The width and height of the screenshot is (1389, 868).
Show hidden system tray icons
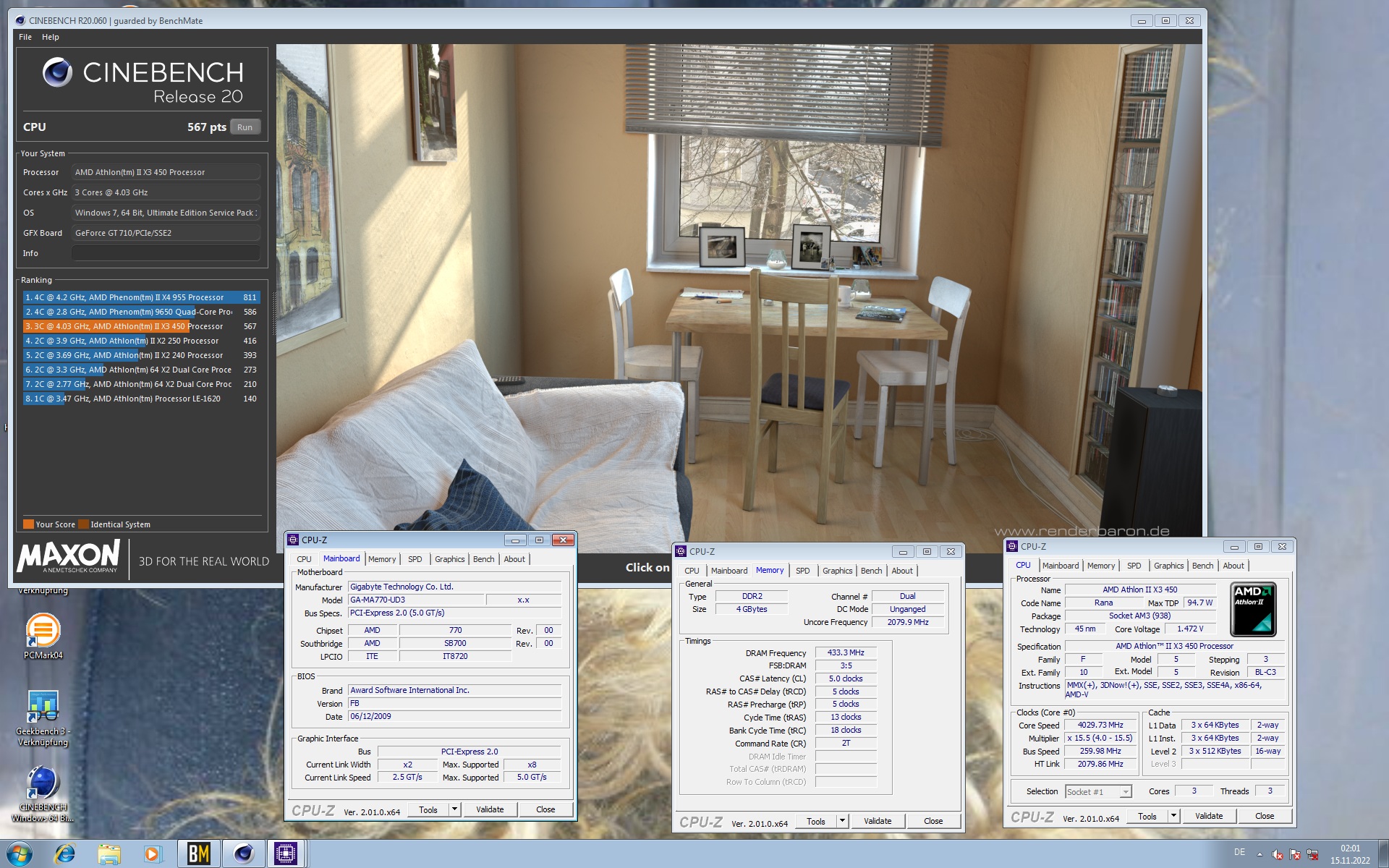click(1260, 854)
